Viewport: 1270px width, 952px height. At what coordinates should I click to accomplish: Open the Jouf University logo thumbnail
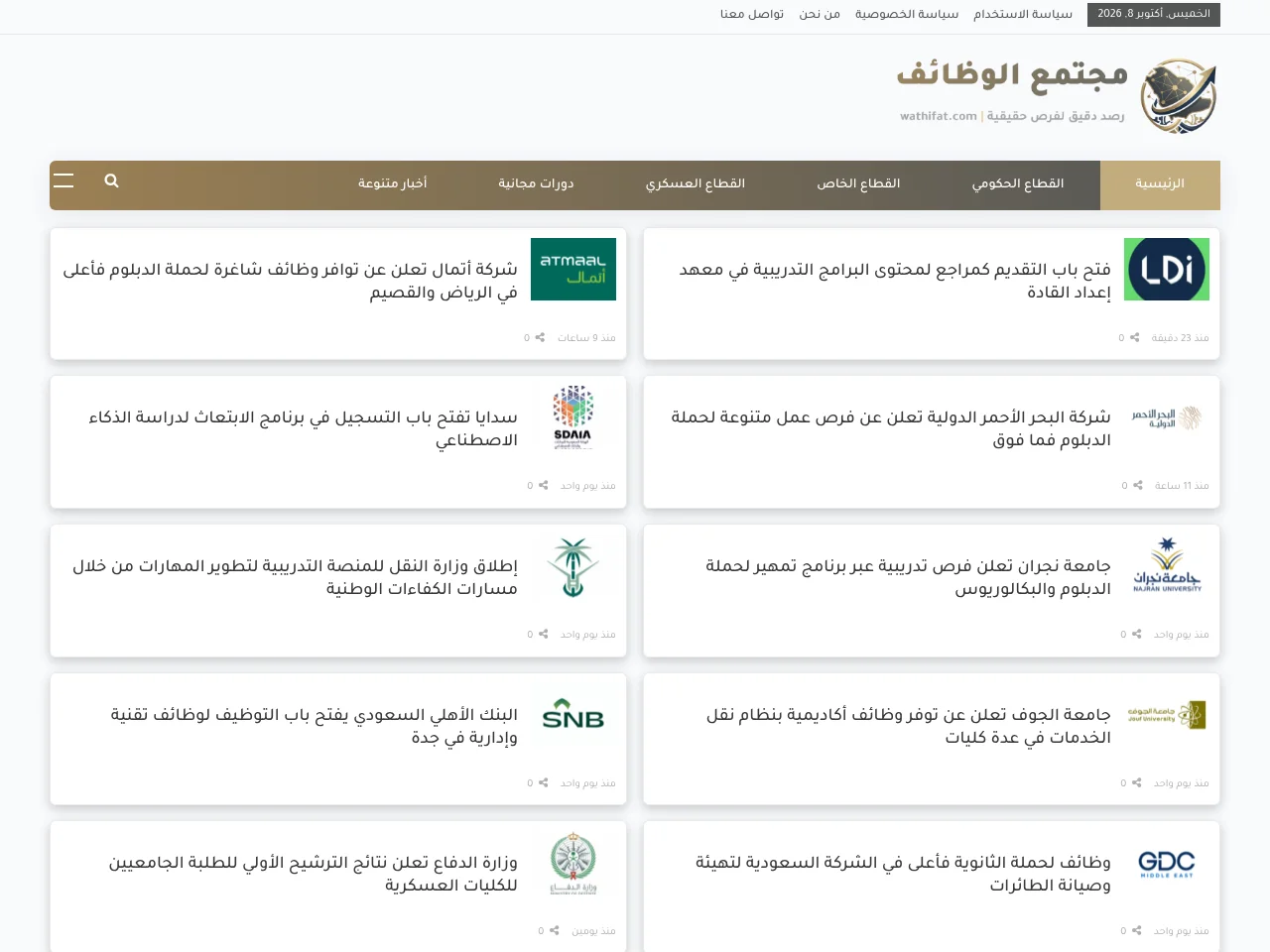click(x=1167, y=715)
